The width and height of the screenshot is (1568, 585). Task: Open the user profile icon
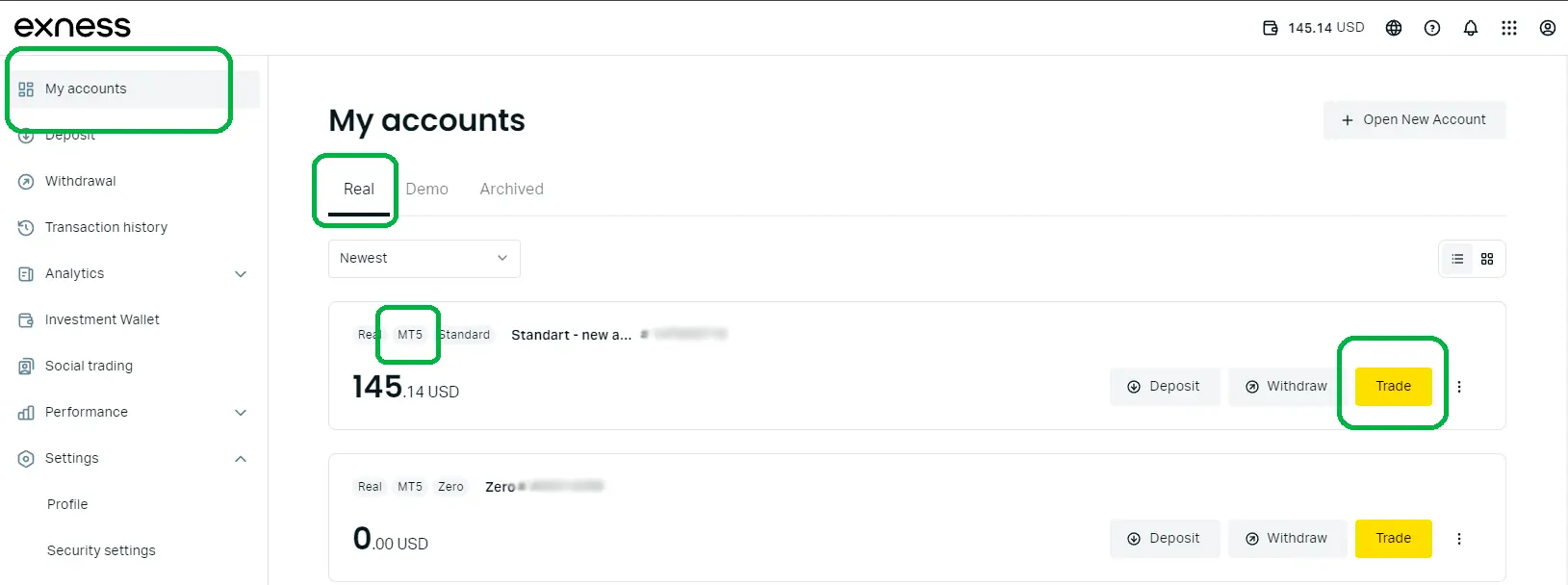pyautogui.click(x=1548, y=28)
